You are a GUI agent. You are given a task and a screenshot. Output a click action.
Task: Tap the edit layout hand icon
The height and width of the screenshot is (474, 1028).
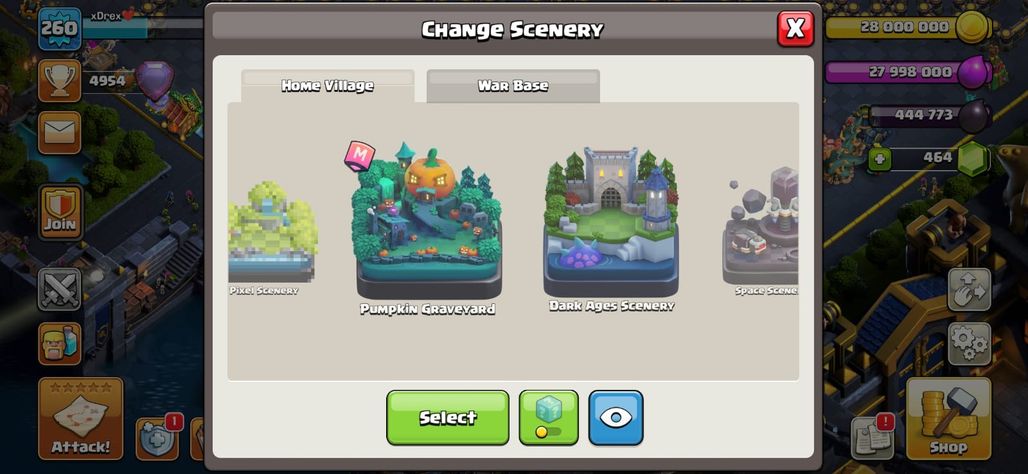coord(969,290)
